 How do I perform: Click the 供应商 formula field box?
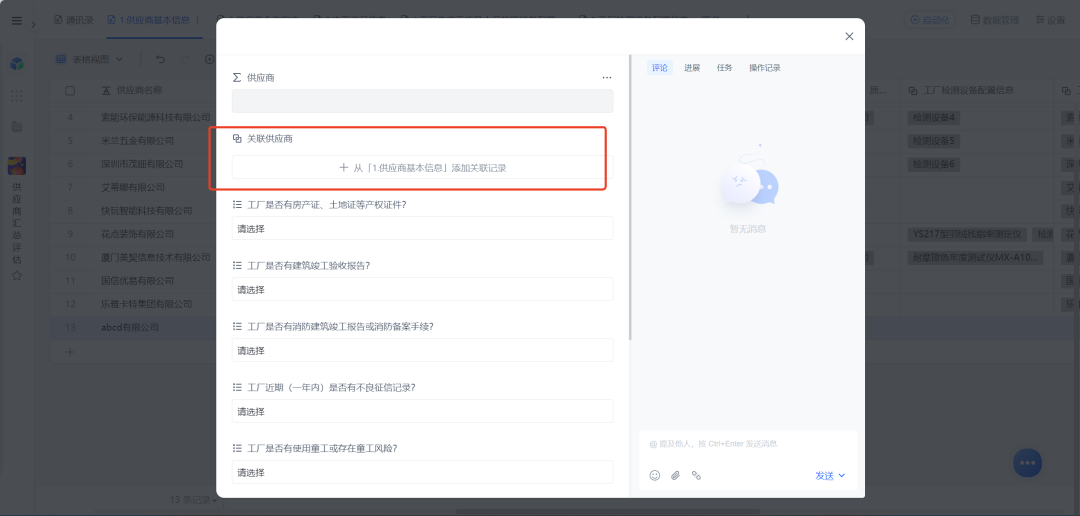(422, 101)
